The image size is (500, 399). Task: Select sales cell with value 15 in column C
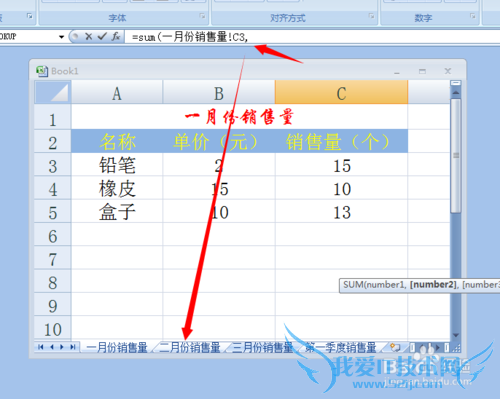click(341, 164)
